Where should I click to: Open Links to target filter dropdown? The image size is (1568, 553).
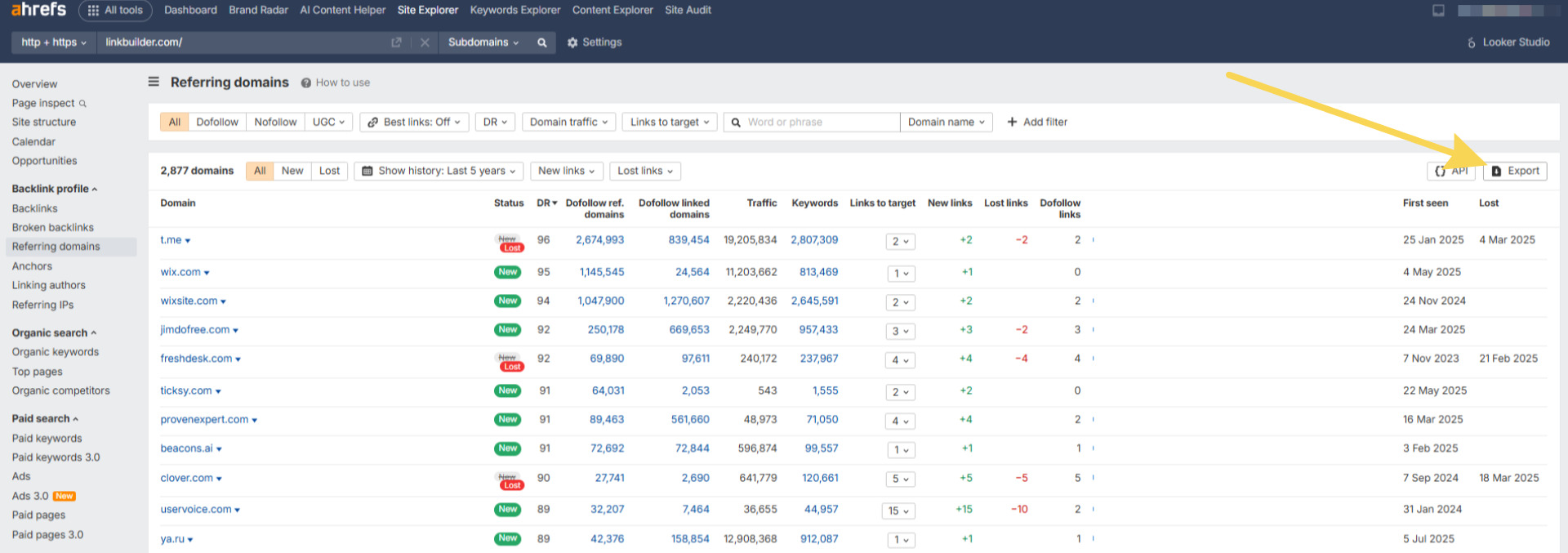670,122
